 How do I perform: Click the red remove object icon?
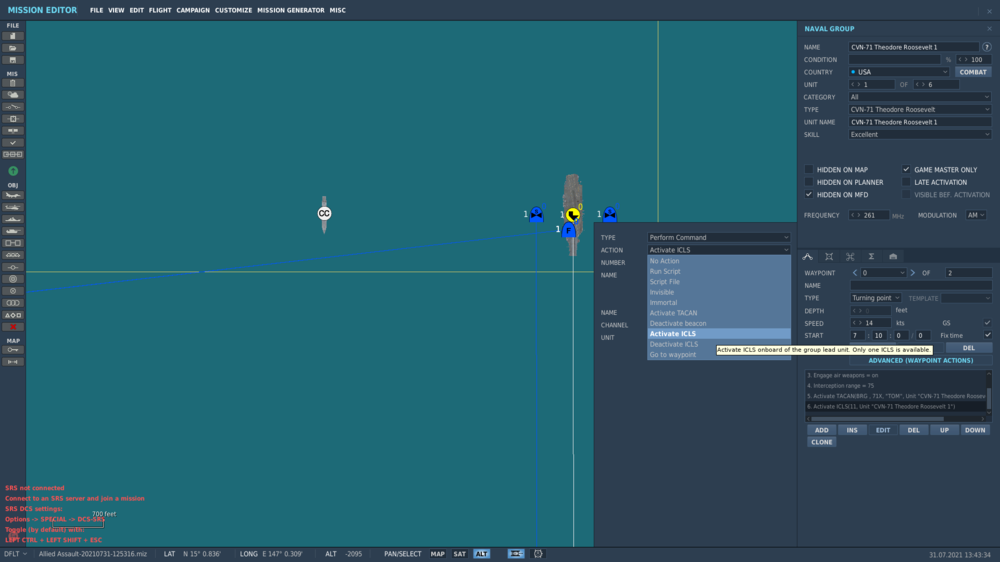click(13, 327)
